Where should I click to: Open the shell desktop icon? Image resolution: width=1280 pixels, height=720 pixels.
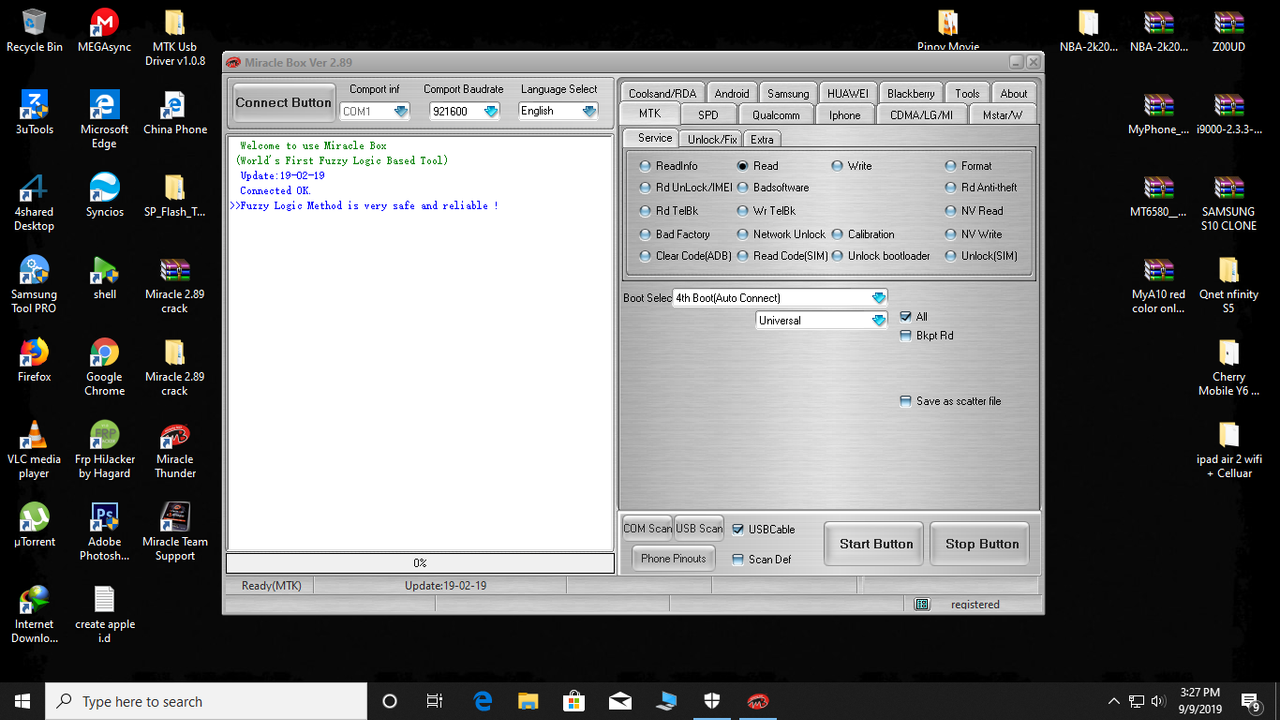point(104,279)
